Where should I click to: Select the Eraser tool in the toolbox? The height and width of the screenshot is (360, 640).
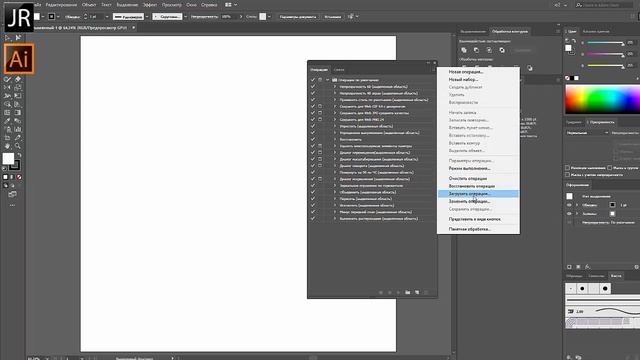pos(18,79)
